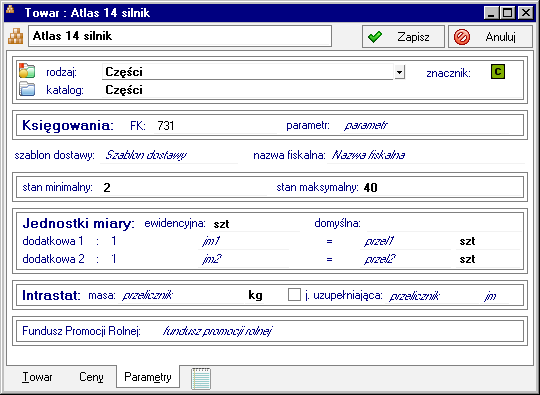The height and width of the screenshot is (395, 540).
Task: Minimize the Towar window
Action: pyautogui.click(x=491, y=13)
